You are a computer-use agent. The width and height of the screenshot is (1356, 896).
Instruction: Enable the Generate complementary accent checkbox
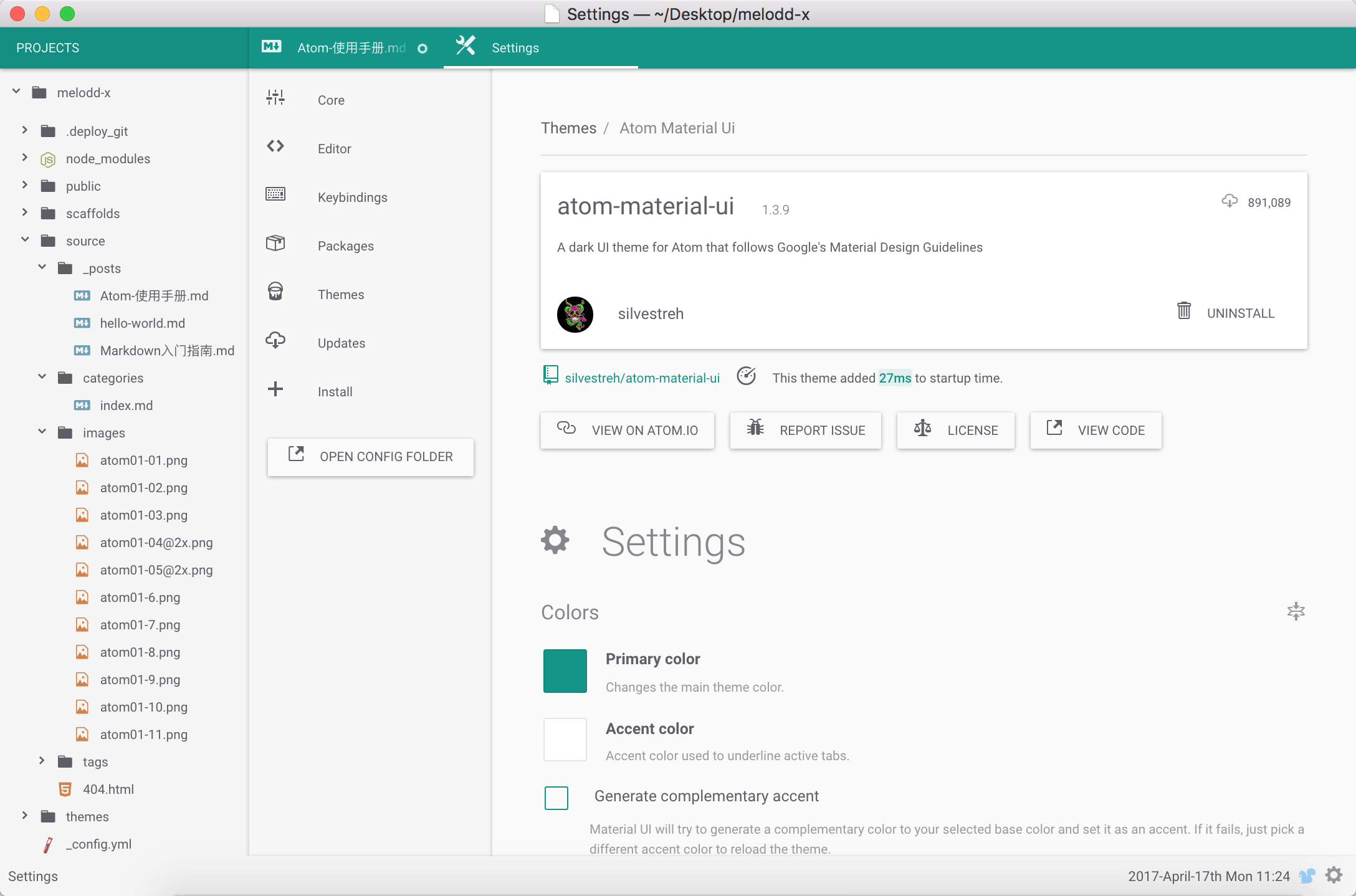556,798
